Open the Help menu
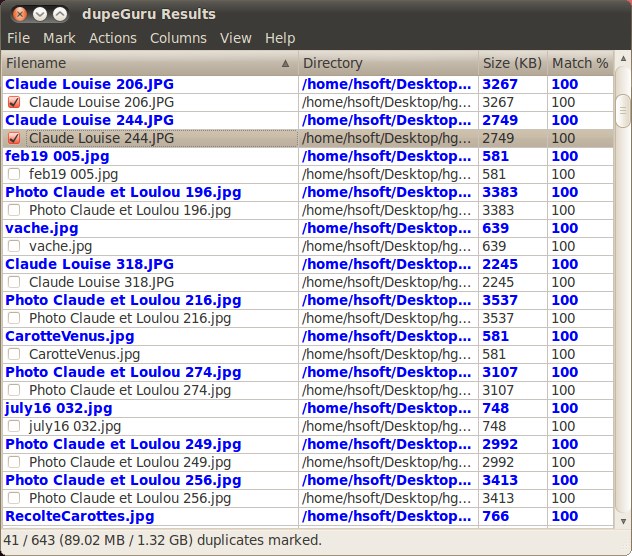 pos(280,38)
